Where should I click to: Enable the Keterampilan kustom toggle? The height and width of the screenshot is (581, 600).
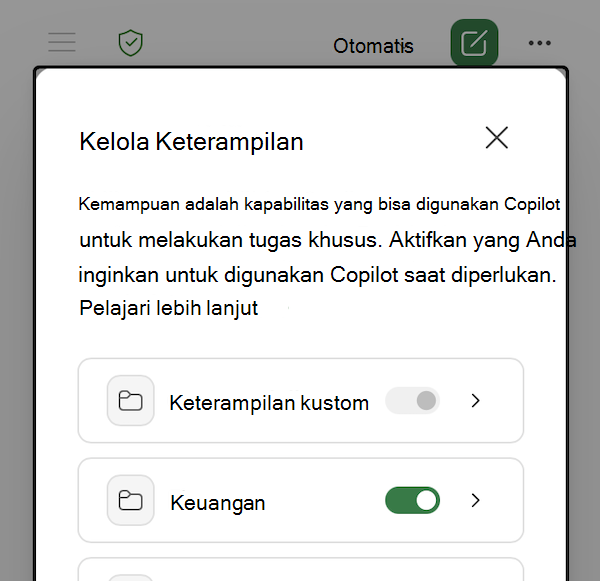(x=412, y=400)
